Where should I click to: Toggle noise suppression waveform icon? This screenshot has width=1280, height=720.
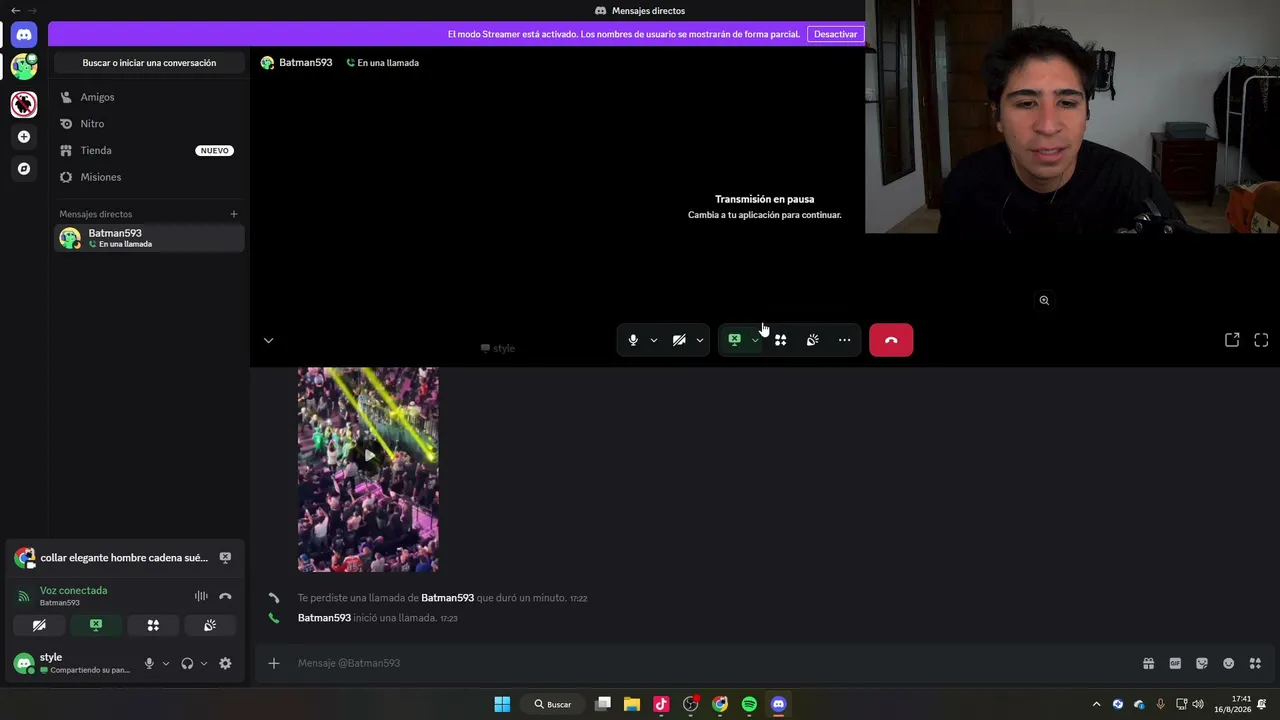coord(201,596)
